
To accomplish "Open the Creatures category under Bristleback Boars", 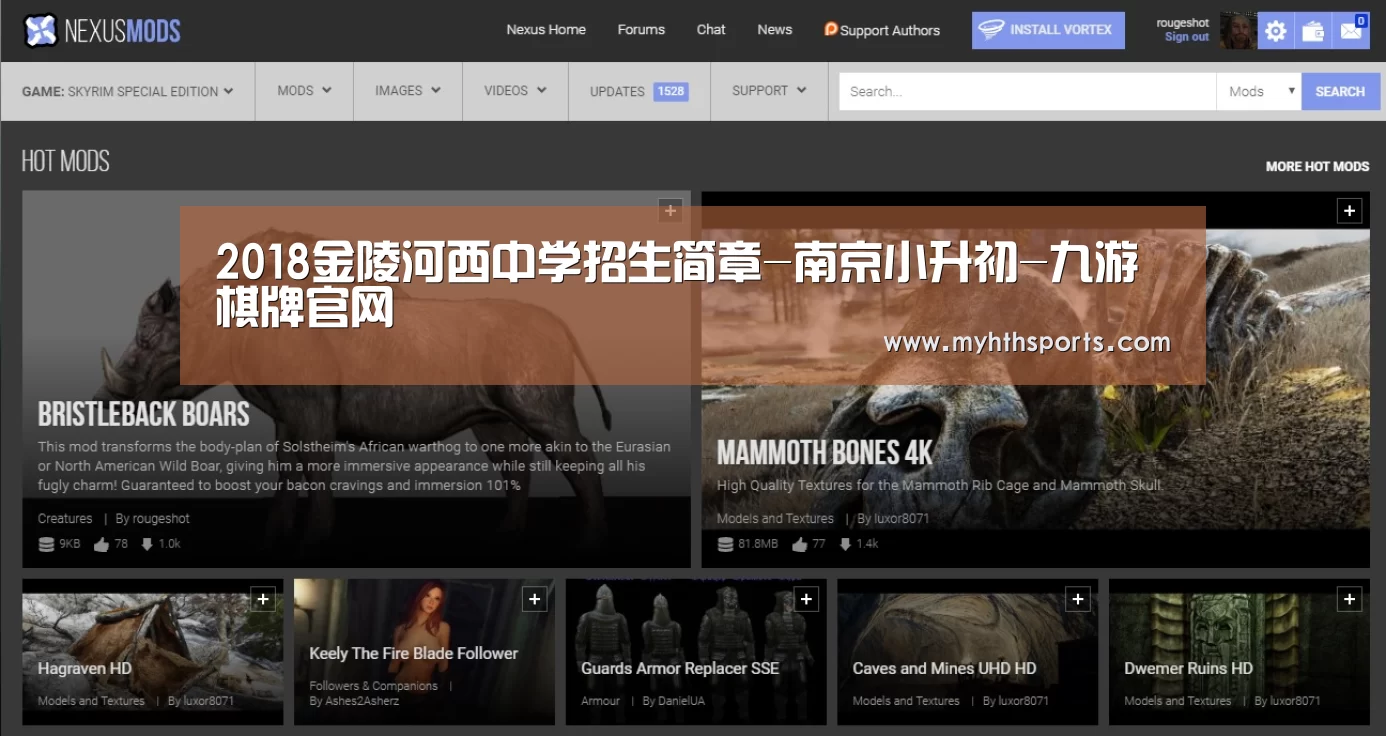I will pyautogui.click(x=65, y=519).
